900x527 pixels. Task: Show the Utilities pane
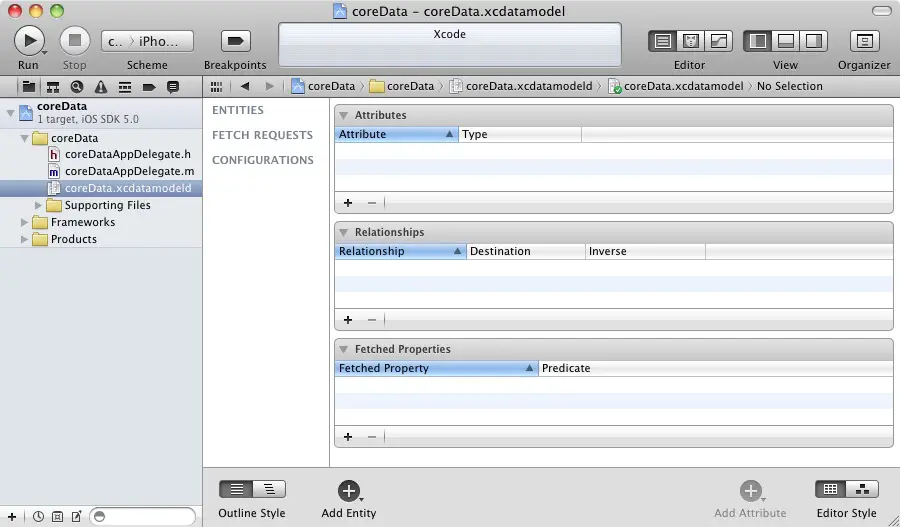point(814,41)
